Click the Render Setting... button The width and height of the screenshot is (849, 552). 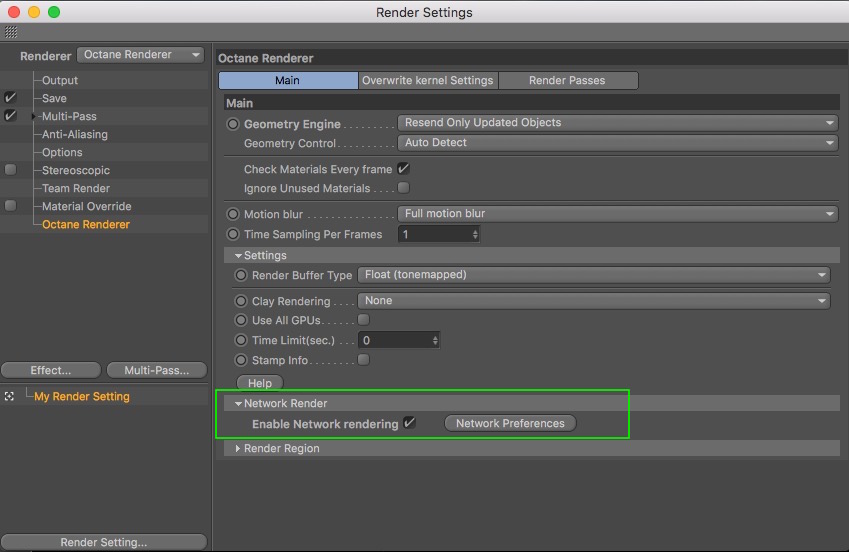(x=104, y=542)
